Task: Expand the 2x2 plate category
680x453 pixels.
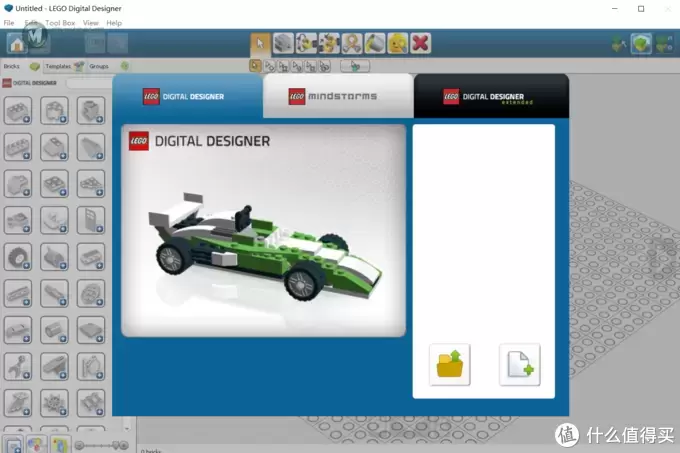Action: [54, 183]
